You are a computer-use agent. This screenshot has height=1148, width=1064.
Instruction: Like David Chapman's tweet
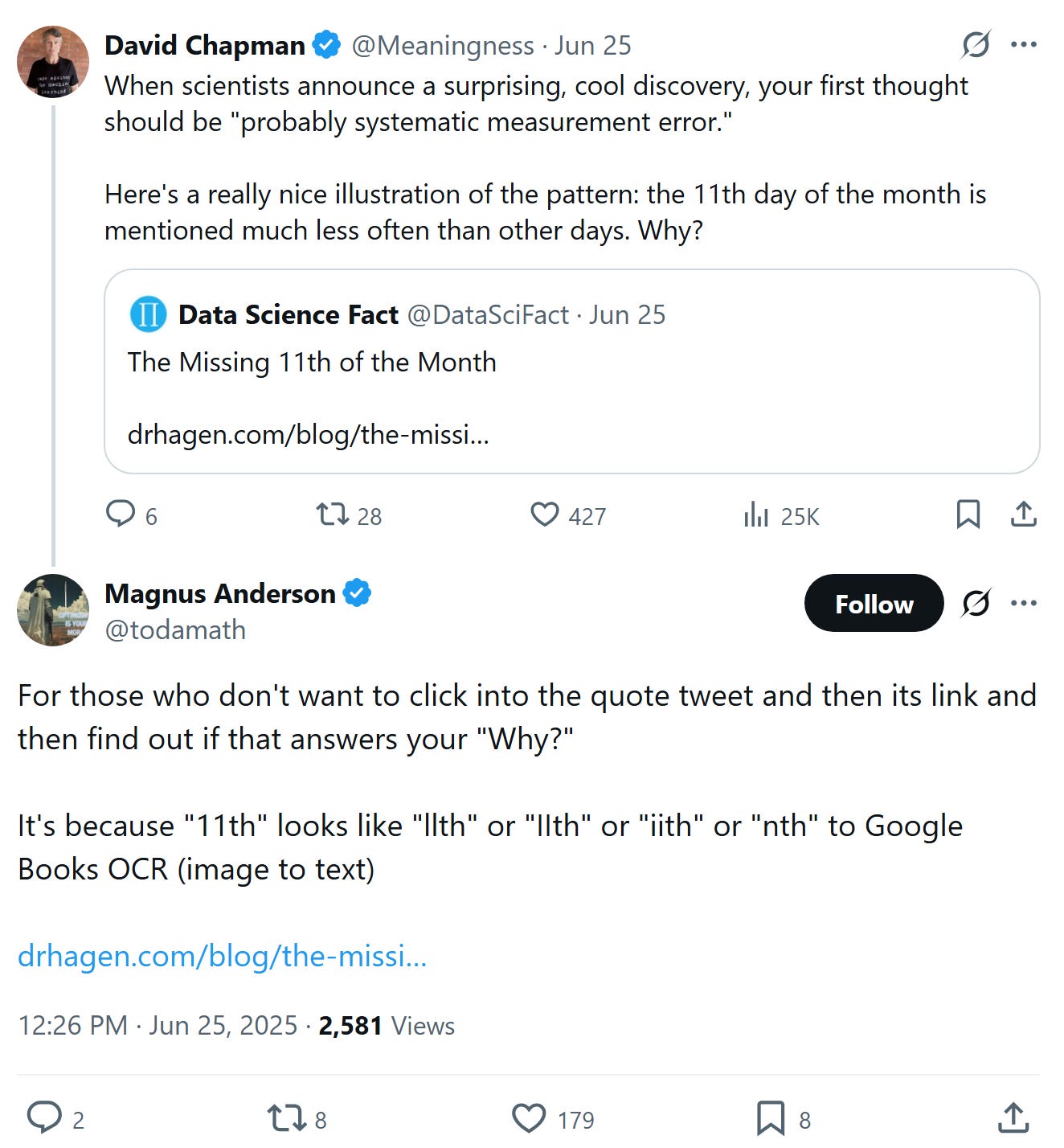[x=544, y=514]
